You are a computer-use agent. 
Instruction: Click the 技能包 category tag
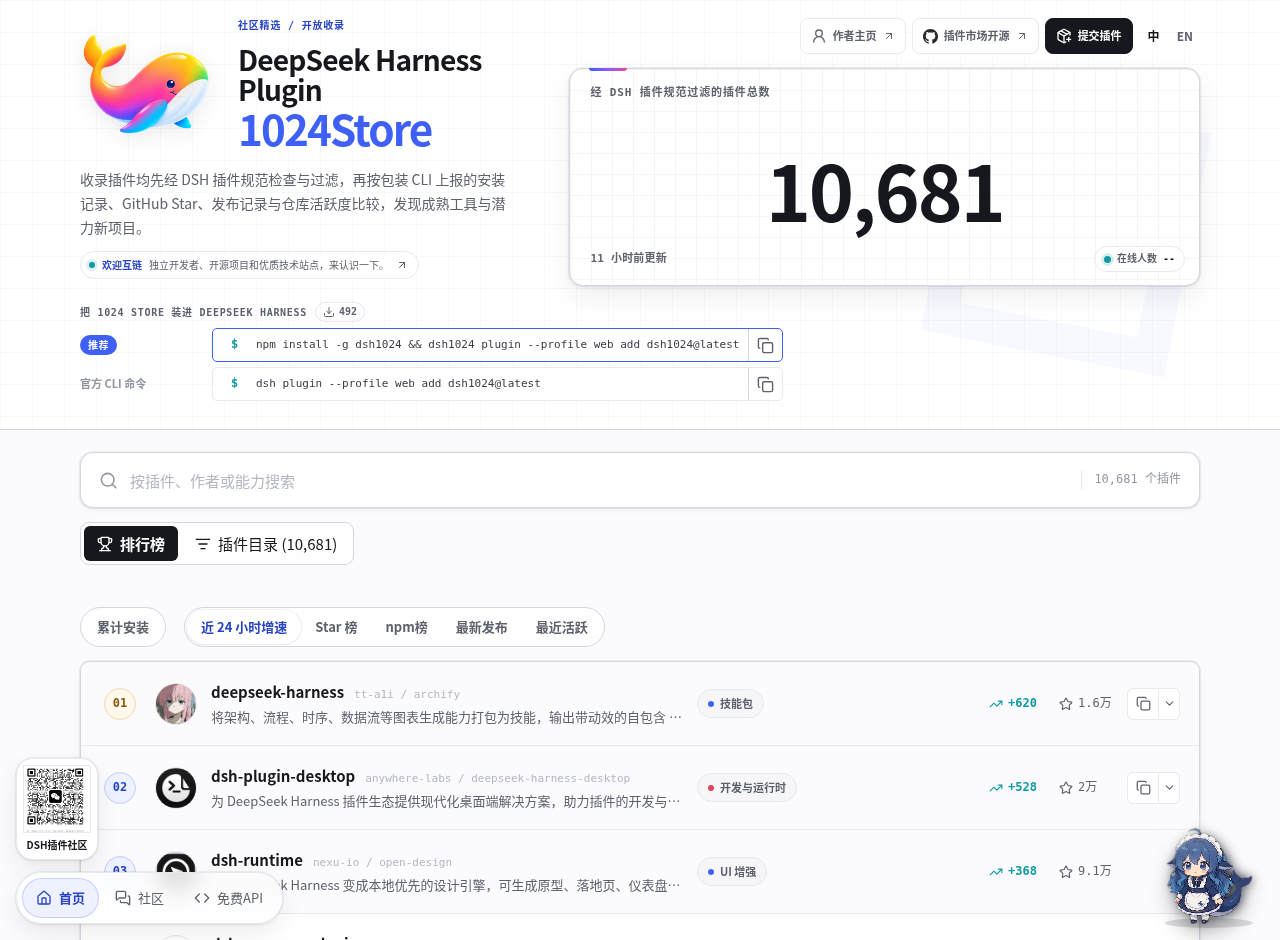tap(730, 704)
